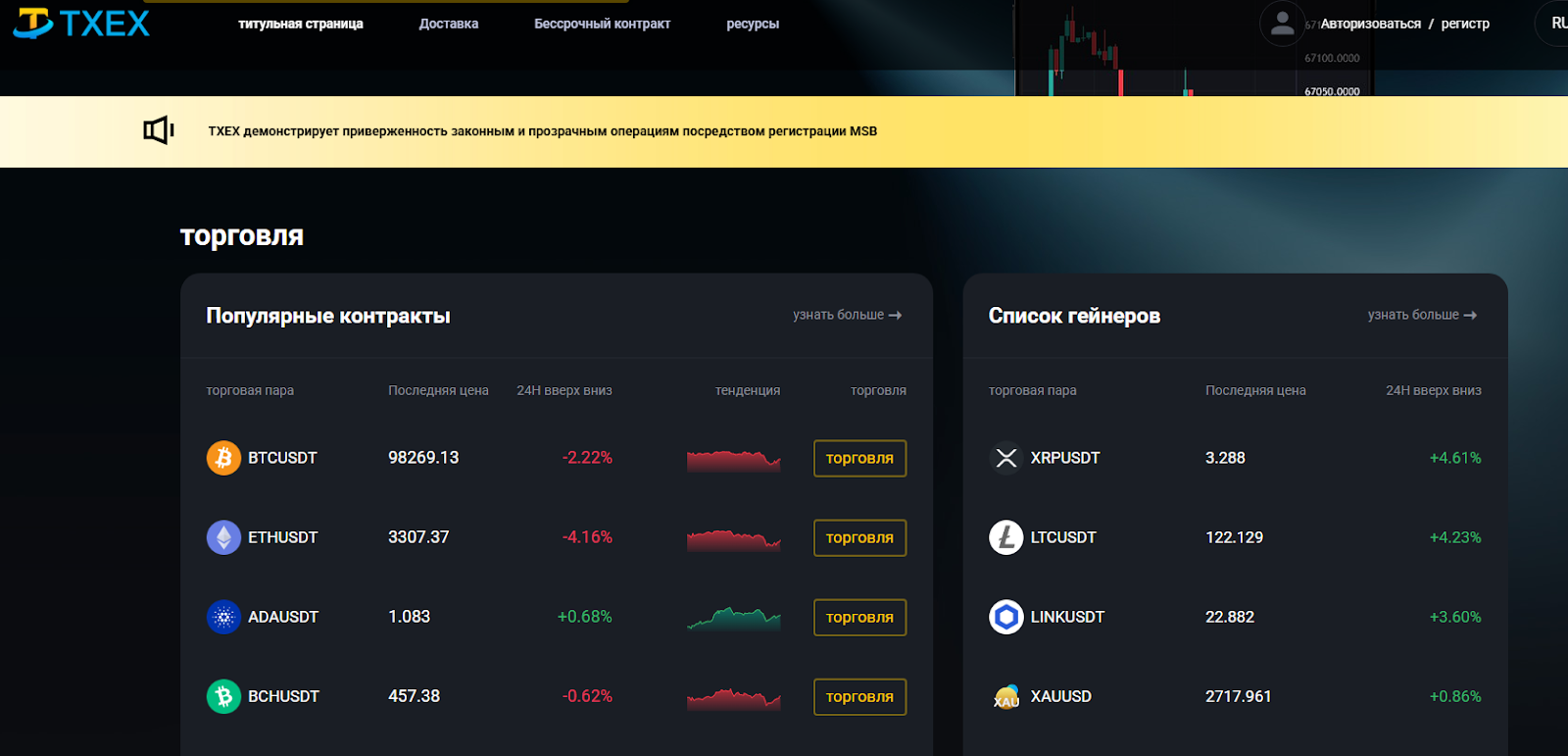1568x756 pixels.
Task: Click the BTCUSDT Bitcoin coin icon
Action: pyautogui.click(x=223, y=458)
